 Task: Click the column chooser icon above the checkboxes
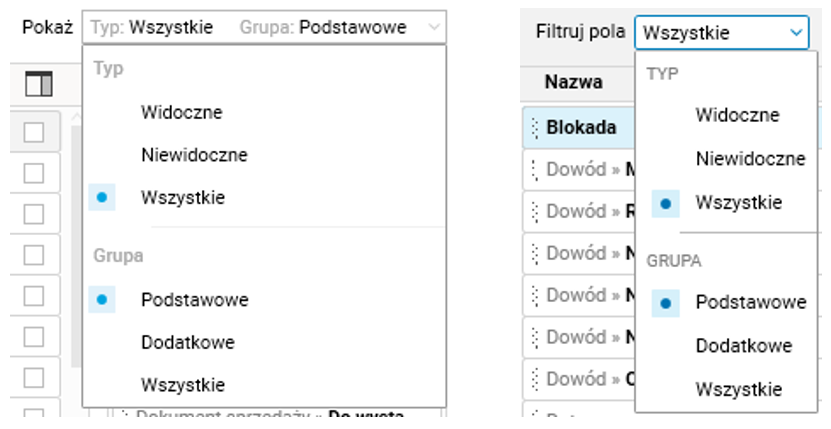tap(38, 86)
